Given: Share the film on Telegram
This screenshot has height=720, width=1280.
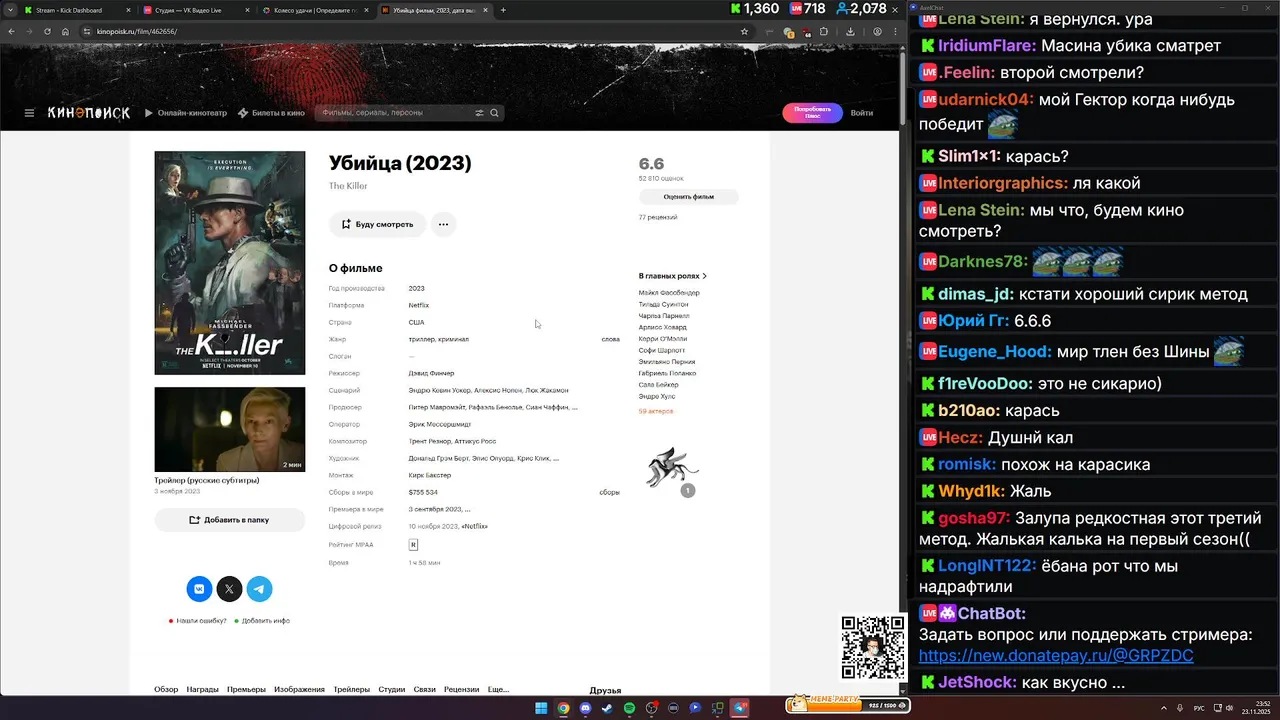Looking at the screenshot, I should 259,589.
